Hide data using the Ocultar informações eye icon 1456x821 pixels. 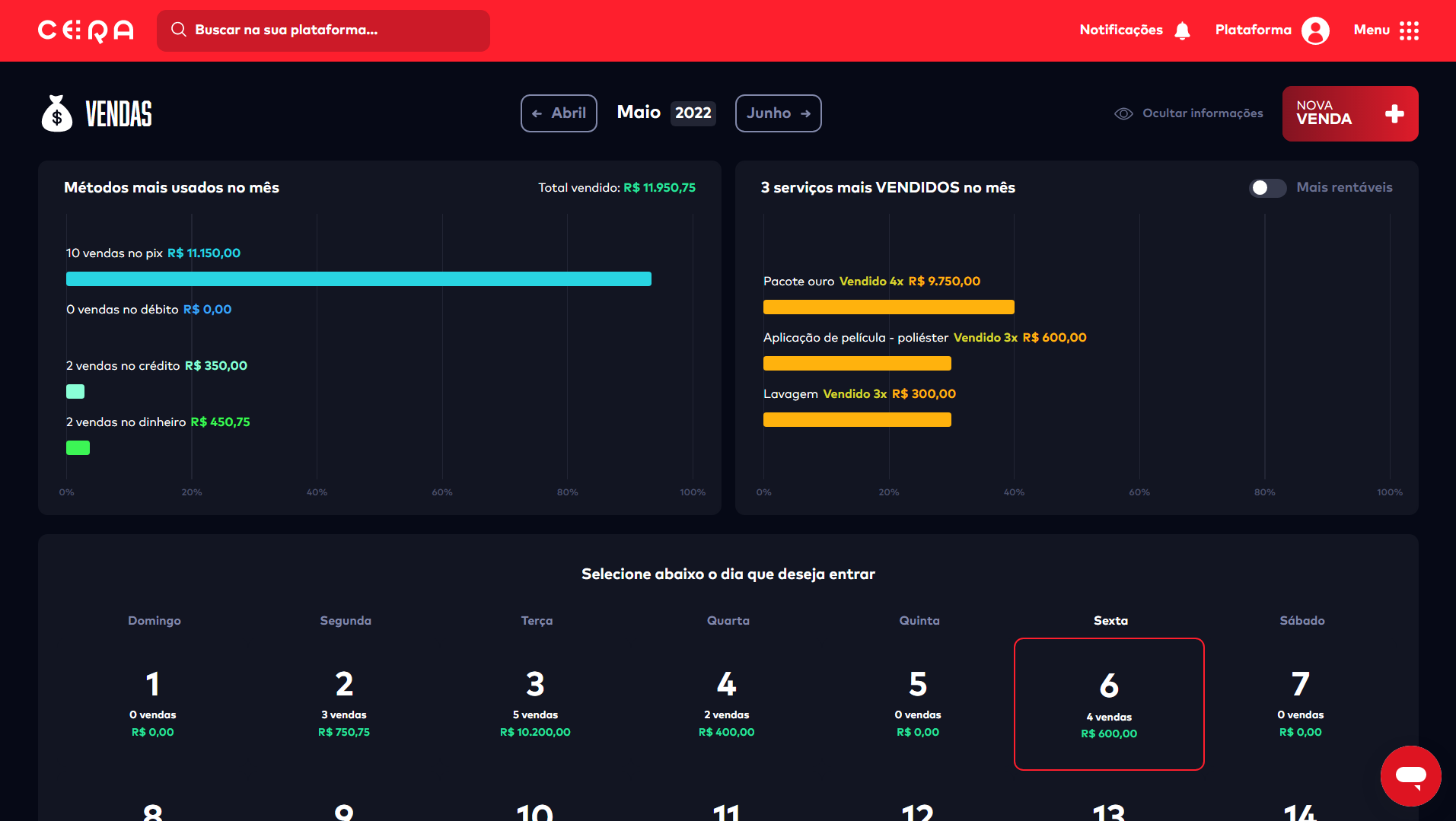(x=1123, y=113)
